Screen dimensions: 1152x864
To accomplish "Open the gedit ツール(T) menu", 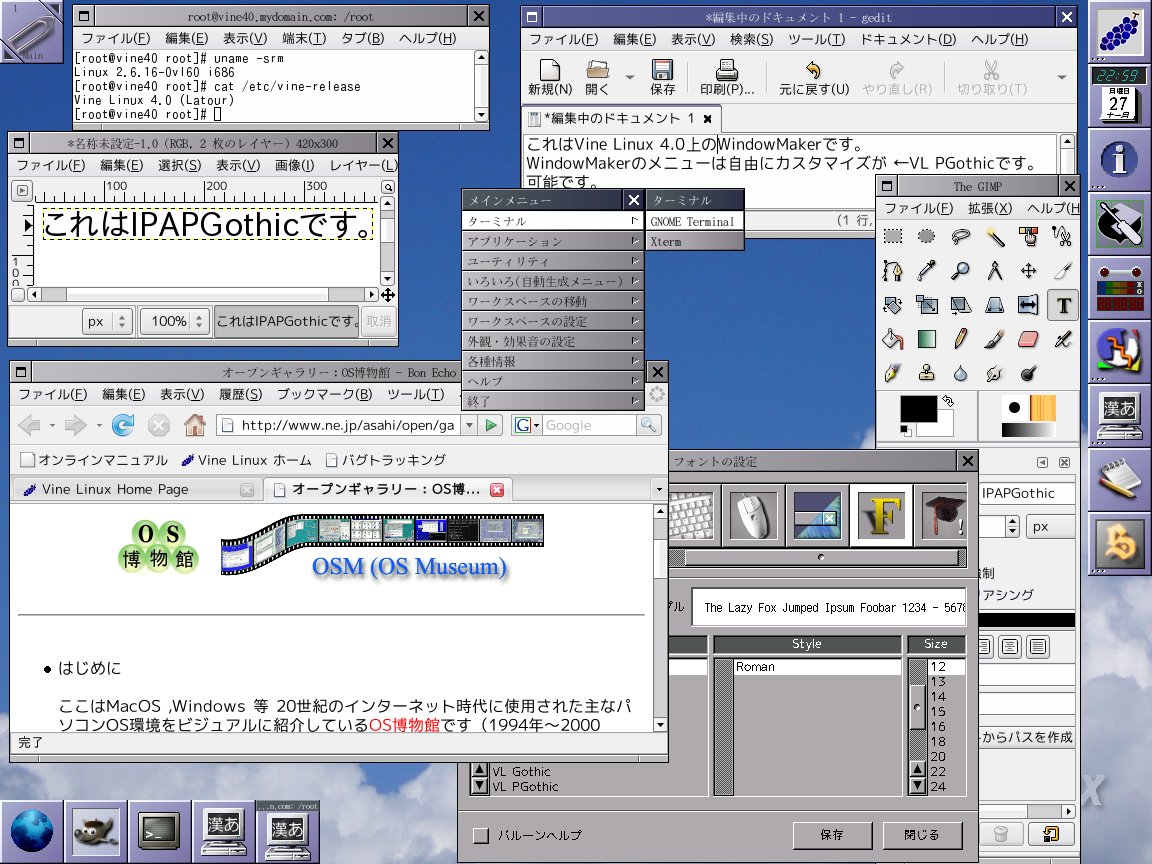I will [816, 40].
